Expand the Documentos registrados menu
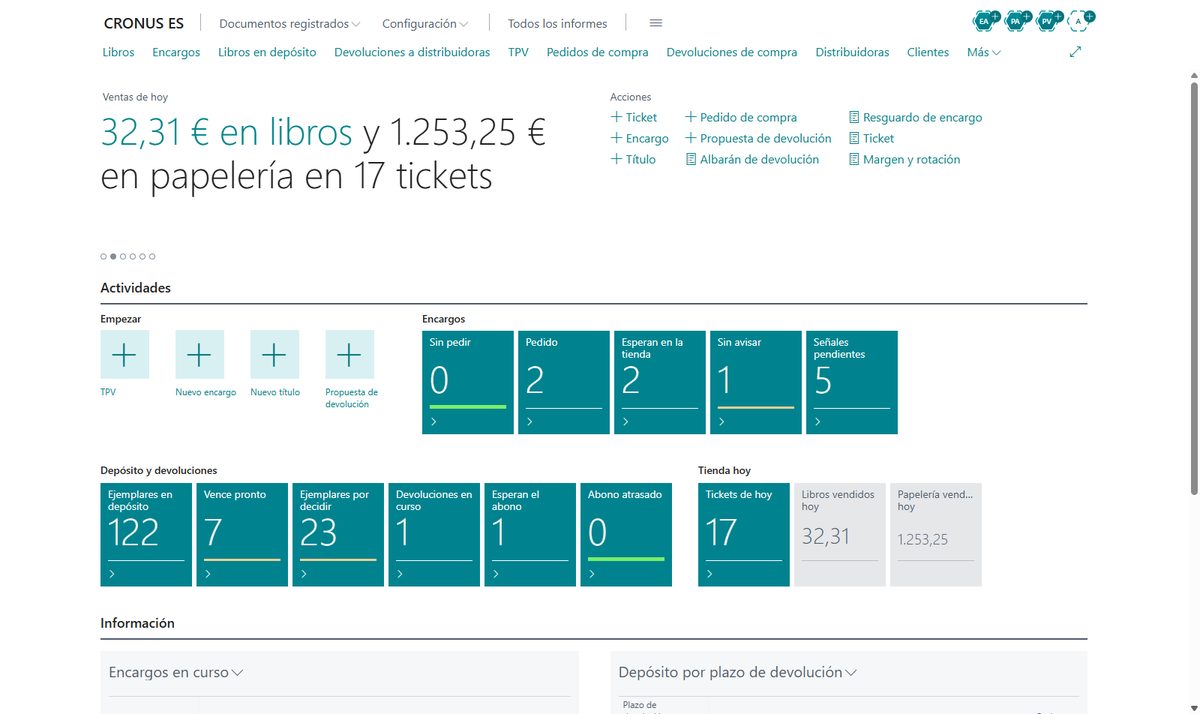Viewport: 1200px width, 714px height. tap(289, 23)
